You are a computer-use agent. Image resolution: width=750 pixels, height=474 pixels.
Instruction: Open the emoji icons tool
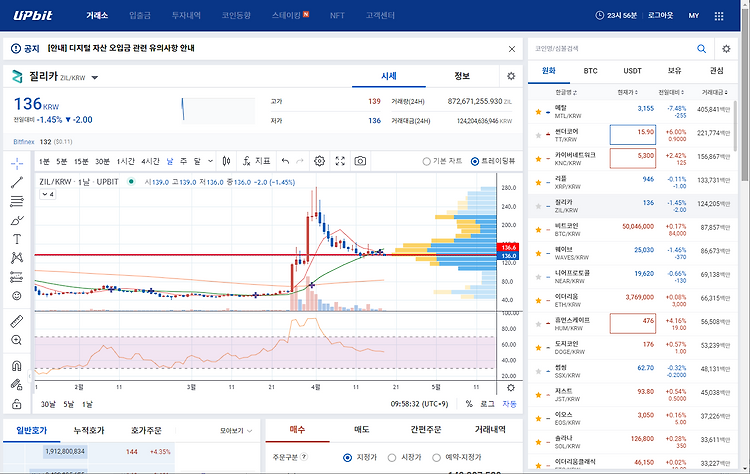pyautogui.click(x=17, y=296)
